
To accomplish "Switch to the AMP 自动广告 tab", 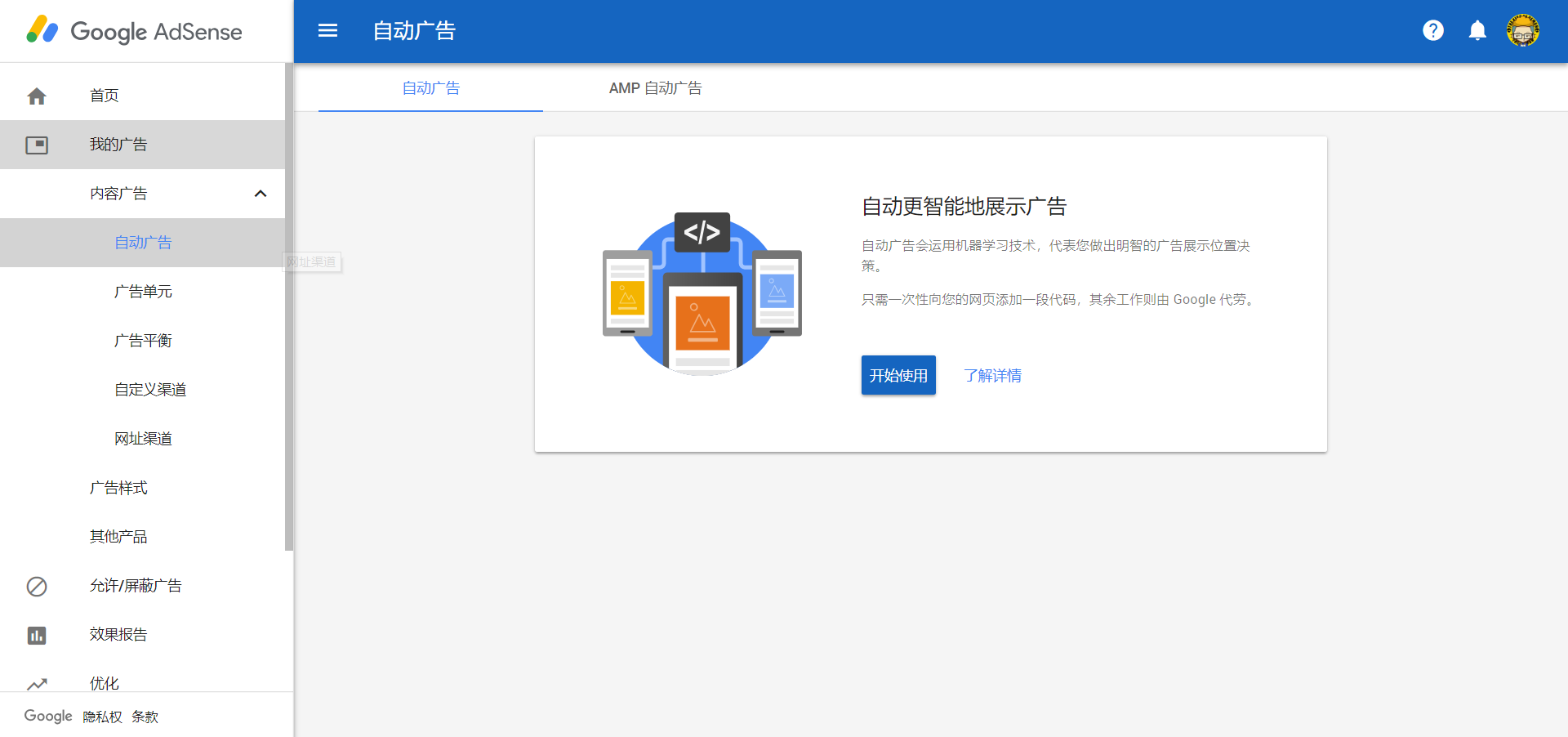I will [x=655, y=88].
